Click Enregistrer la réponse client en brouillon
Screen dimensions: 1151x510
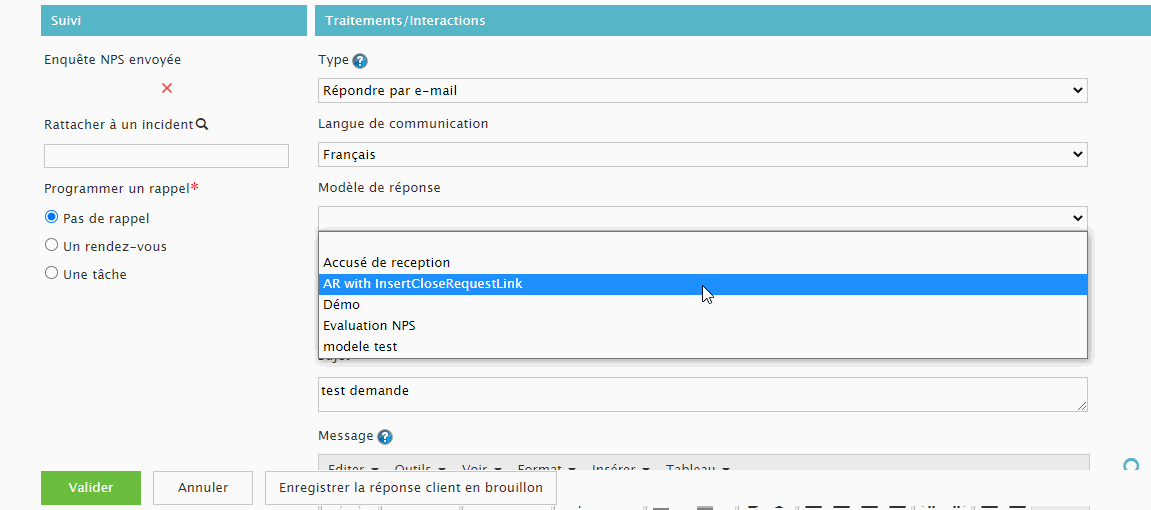410,488
